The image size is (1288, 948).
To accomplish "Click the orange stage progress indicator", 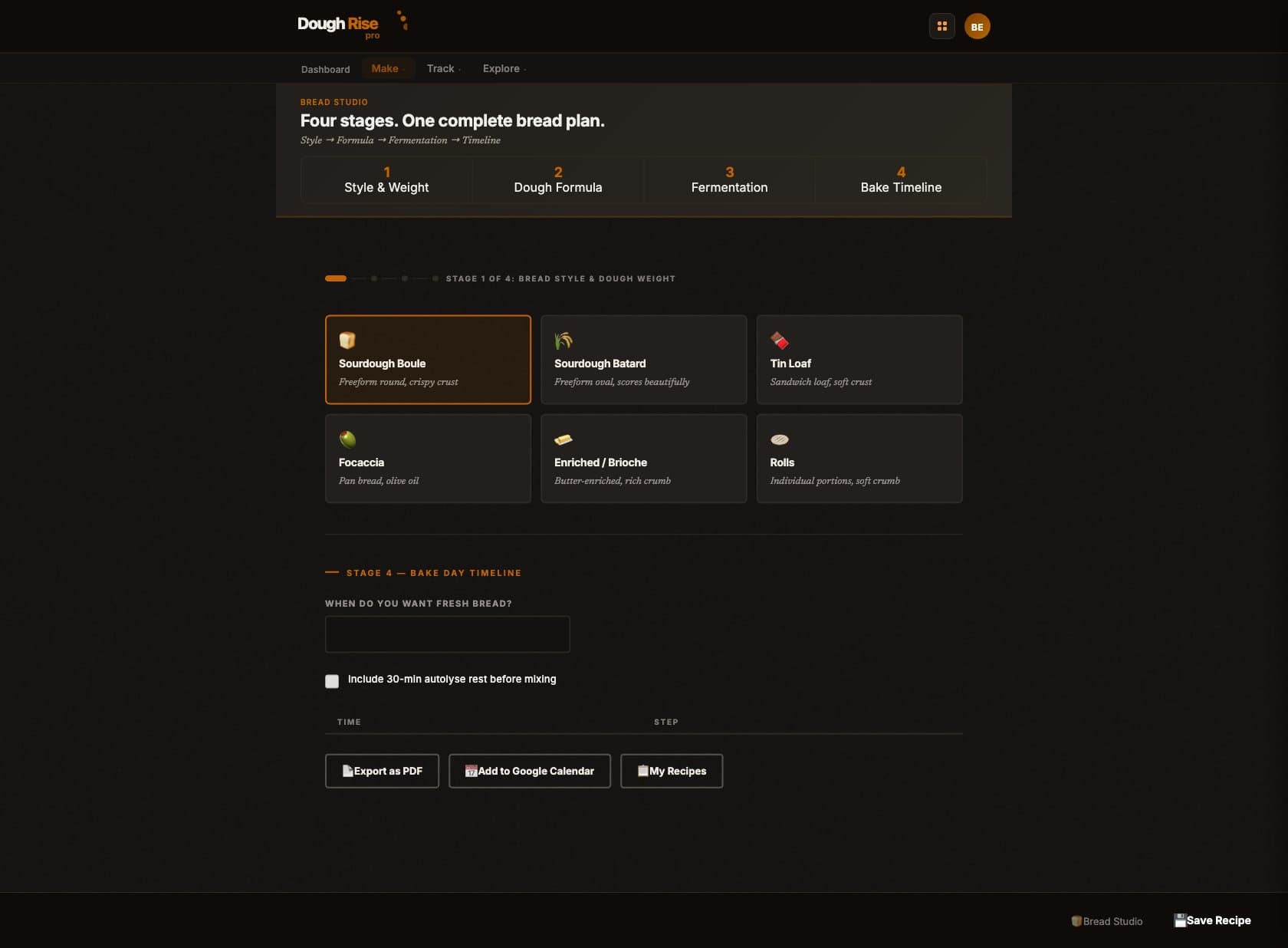I will pyautogui.click(x=336, y=278).
